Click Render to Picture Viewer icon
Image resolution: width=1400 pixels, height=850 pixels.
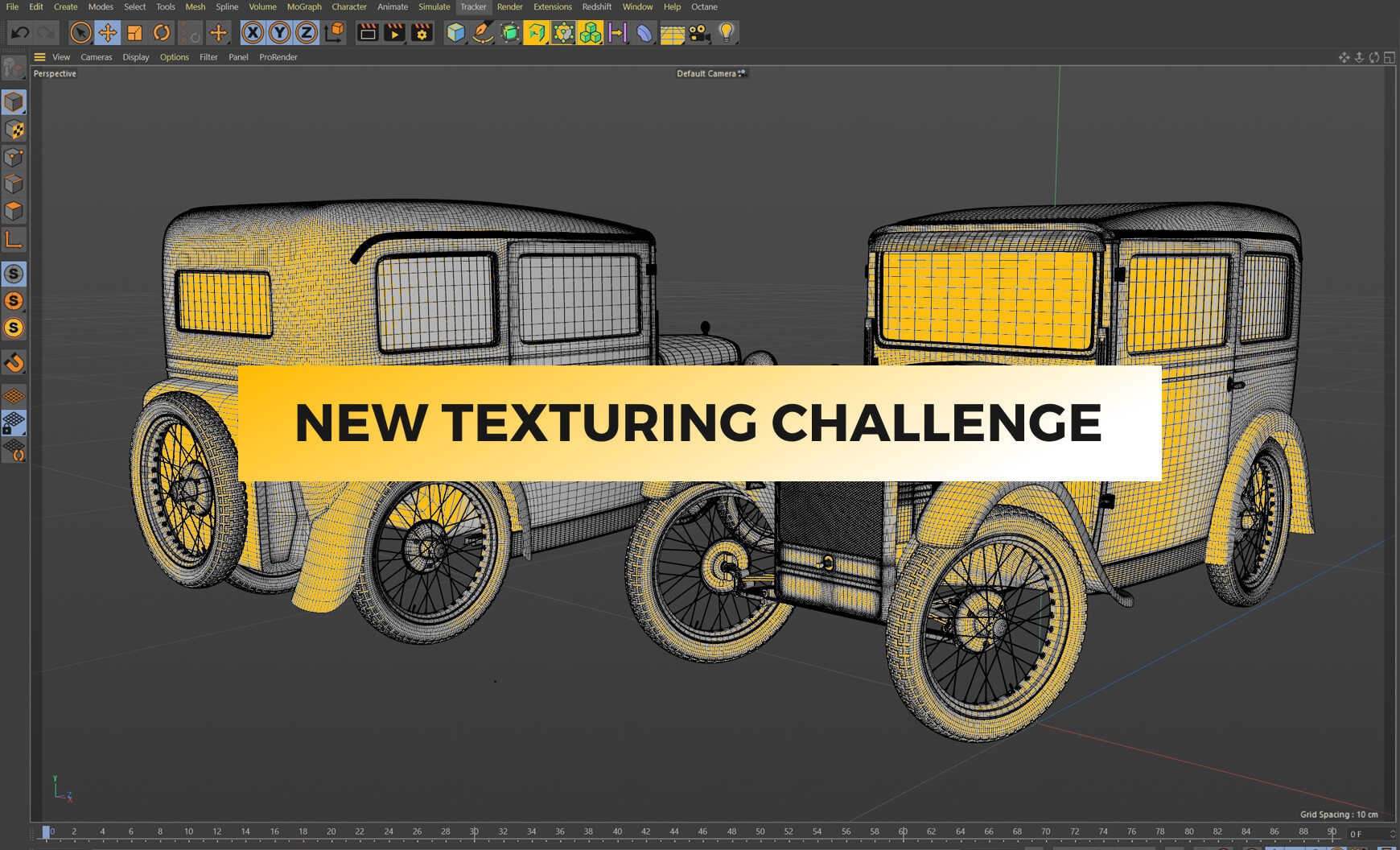[395, 33]
